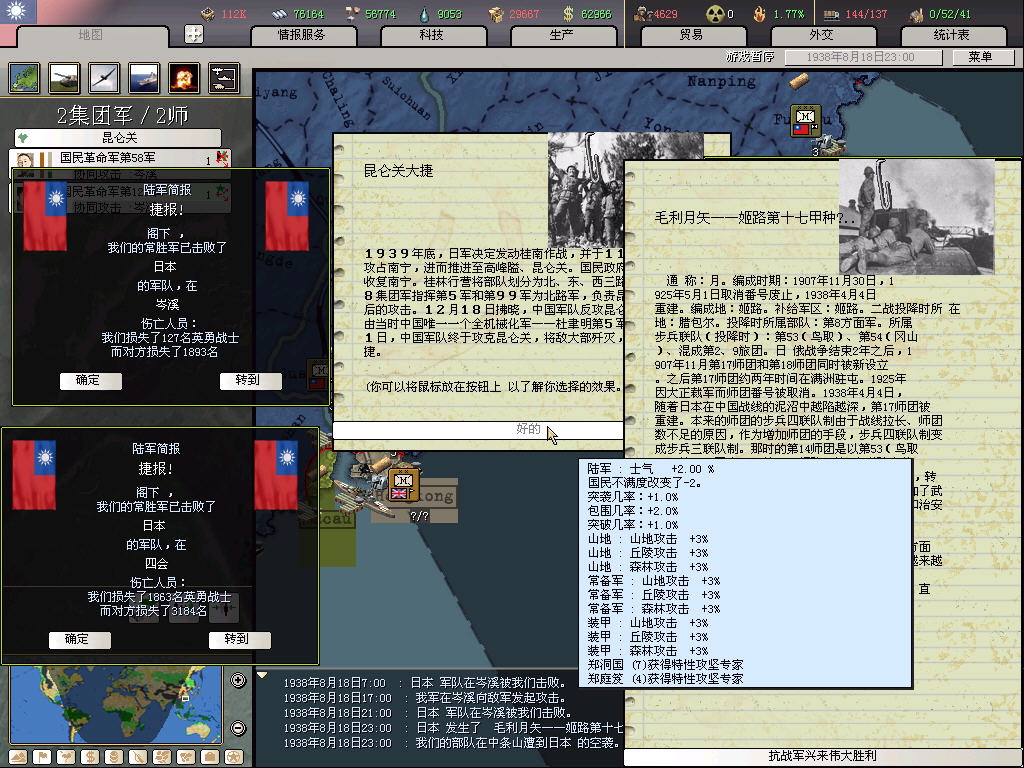Viewport: 1024px width, 768px height.
Task: Switch to the 地图 map tab
Action: tap(91, 36)
